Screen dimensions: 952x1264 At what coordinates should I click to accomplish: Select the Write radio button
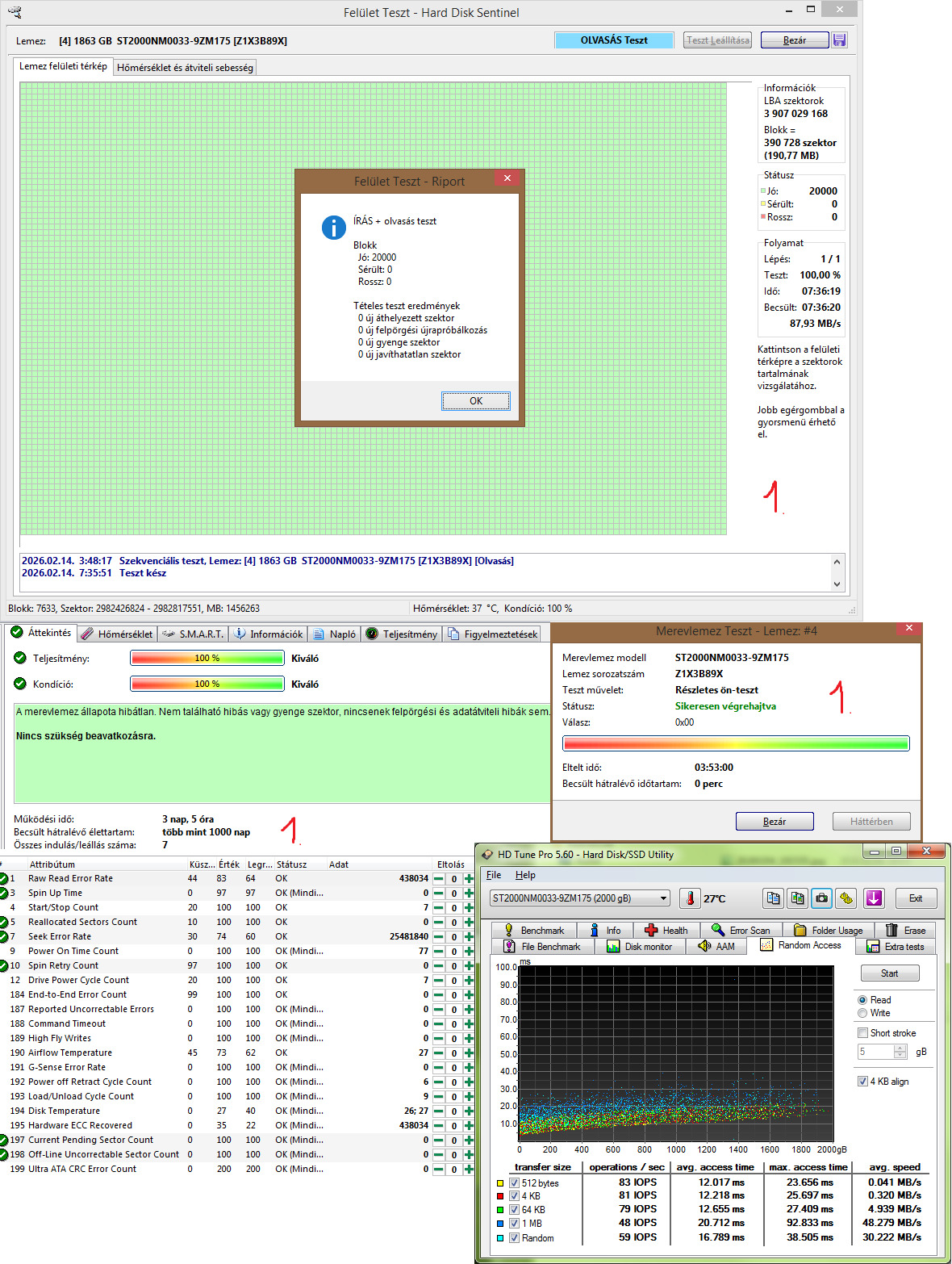(x=862, y=1013)
